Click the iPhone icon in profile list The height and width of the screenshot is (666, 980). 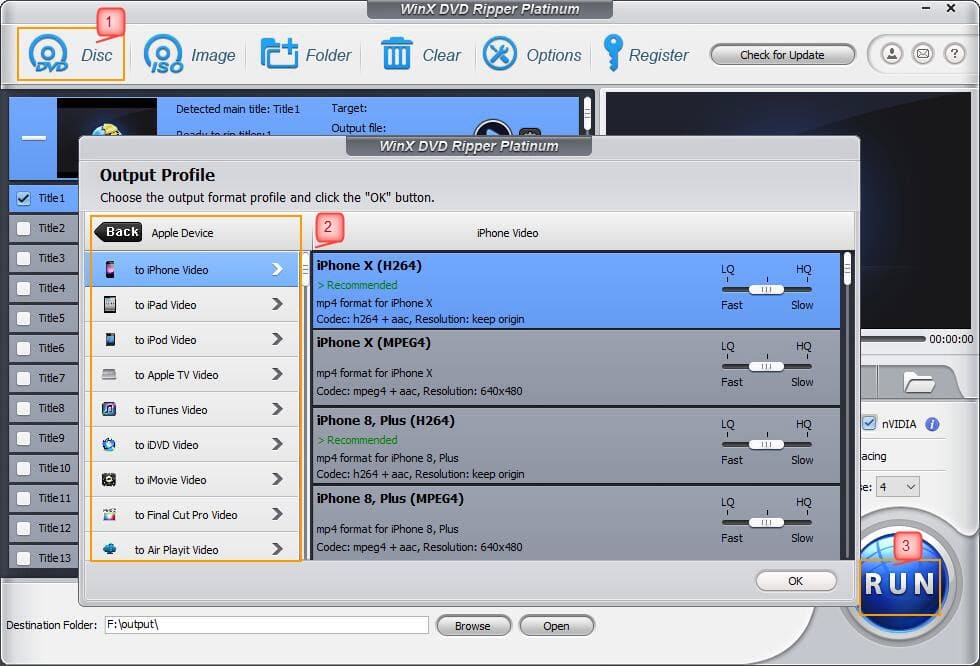[x=110, y=269]
